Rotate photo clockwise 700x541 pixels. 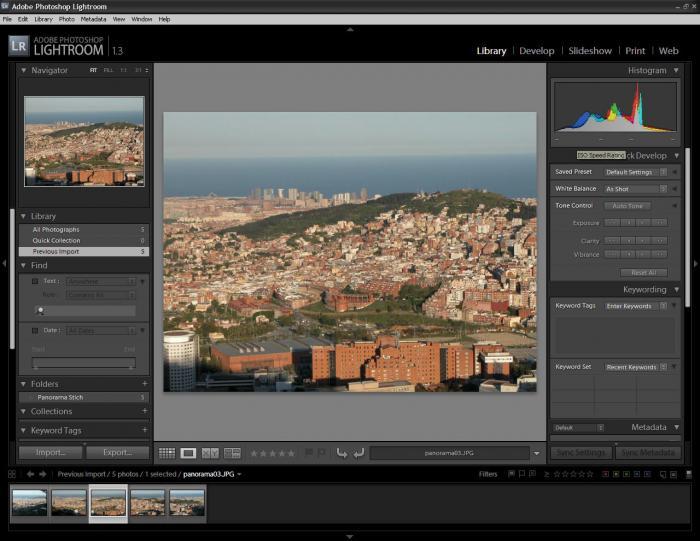click(x=358, y=454)
